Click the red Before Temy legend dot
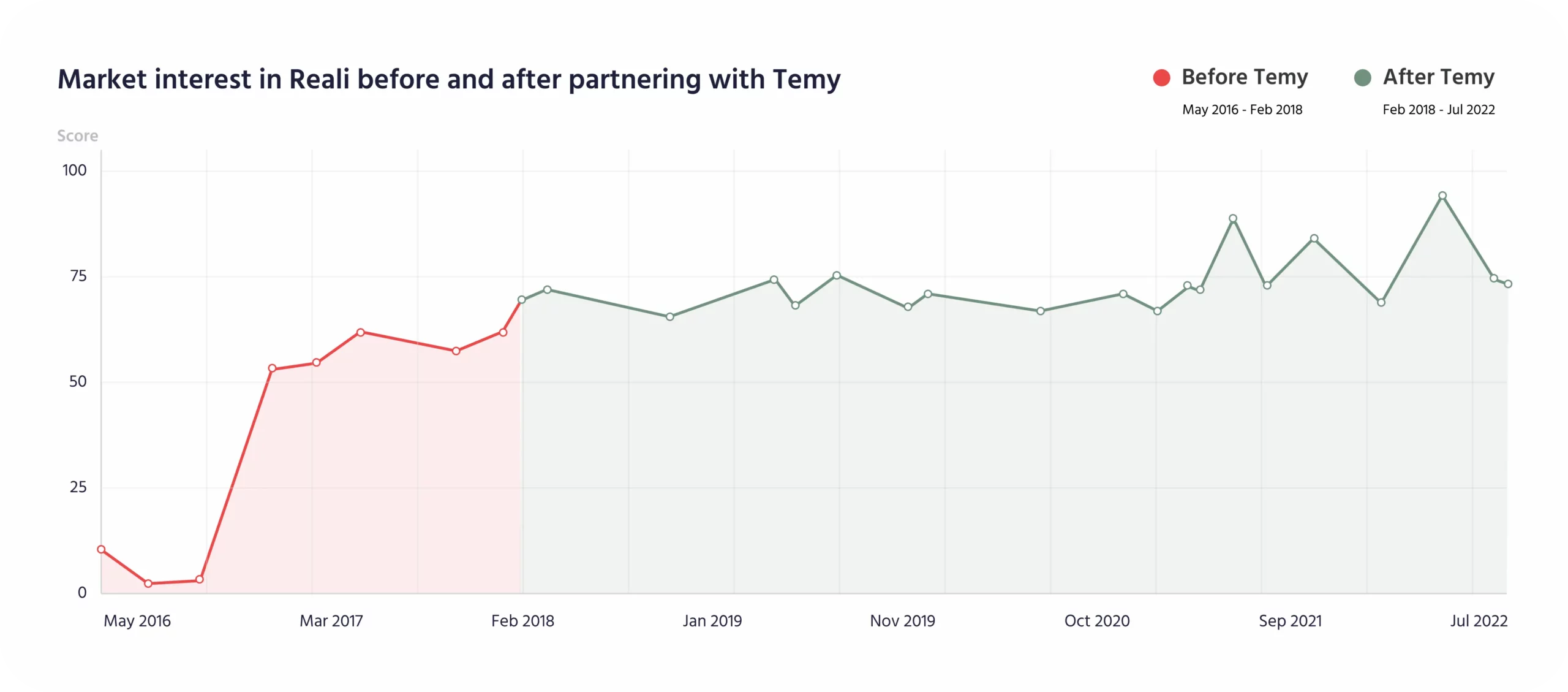This screenshot has height=692, width=1568. [1161, 78]
